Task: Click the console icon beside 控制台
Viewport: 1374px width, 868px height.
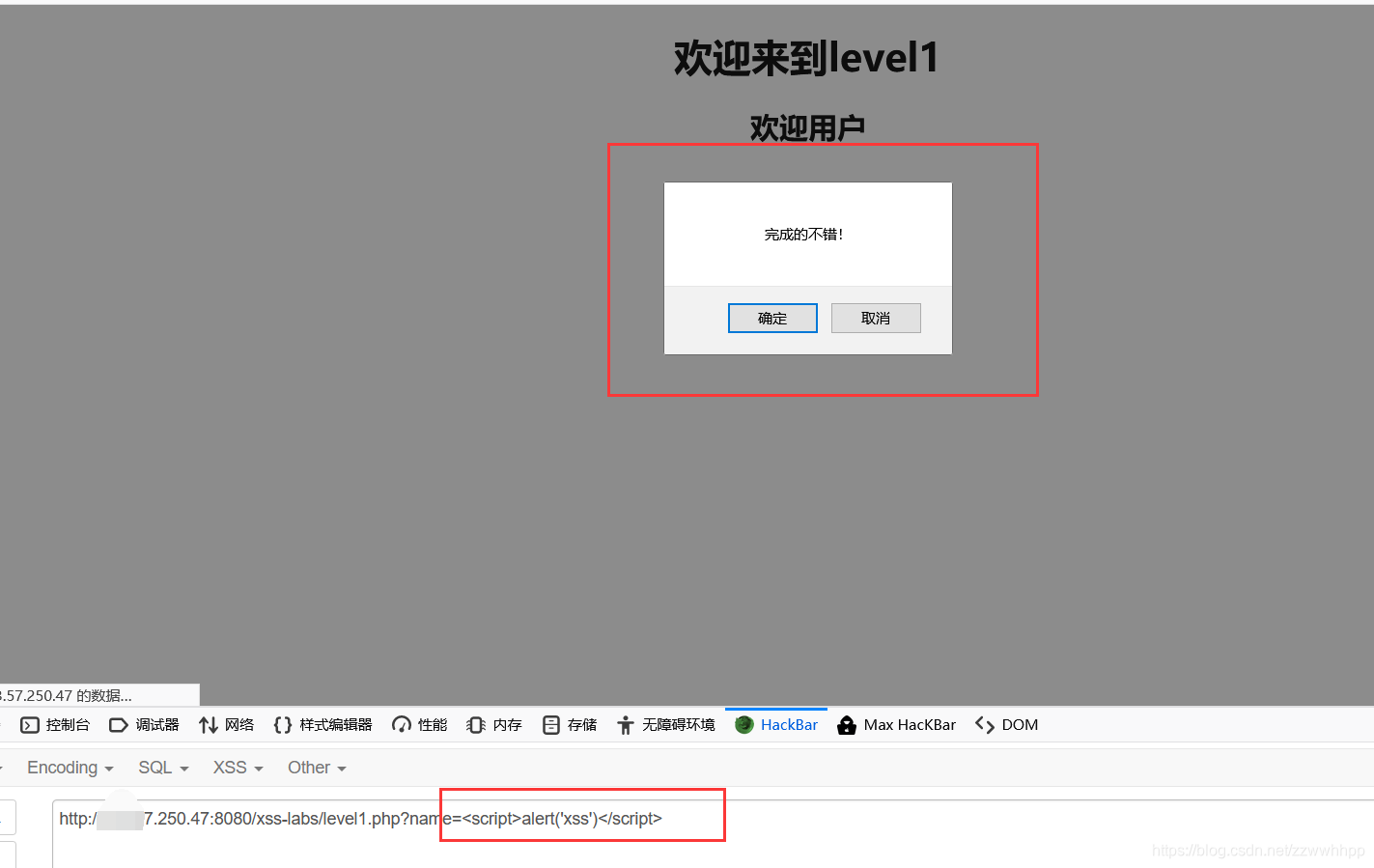Action: 30,725
